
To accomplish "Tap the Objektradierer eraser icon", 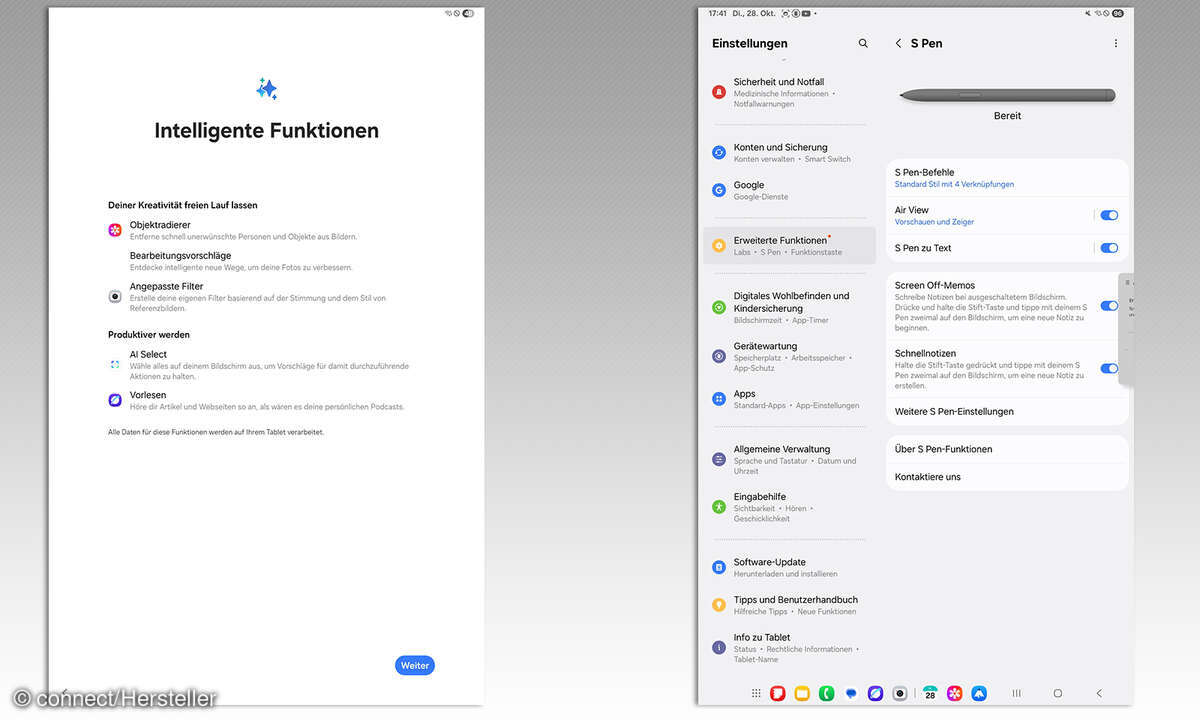I will pos(113,229).
